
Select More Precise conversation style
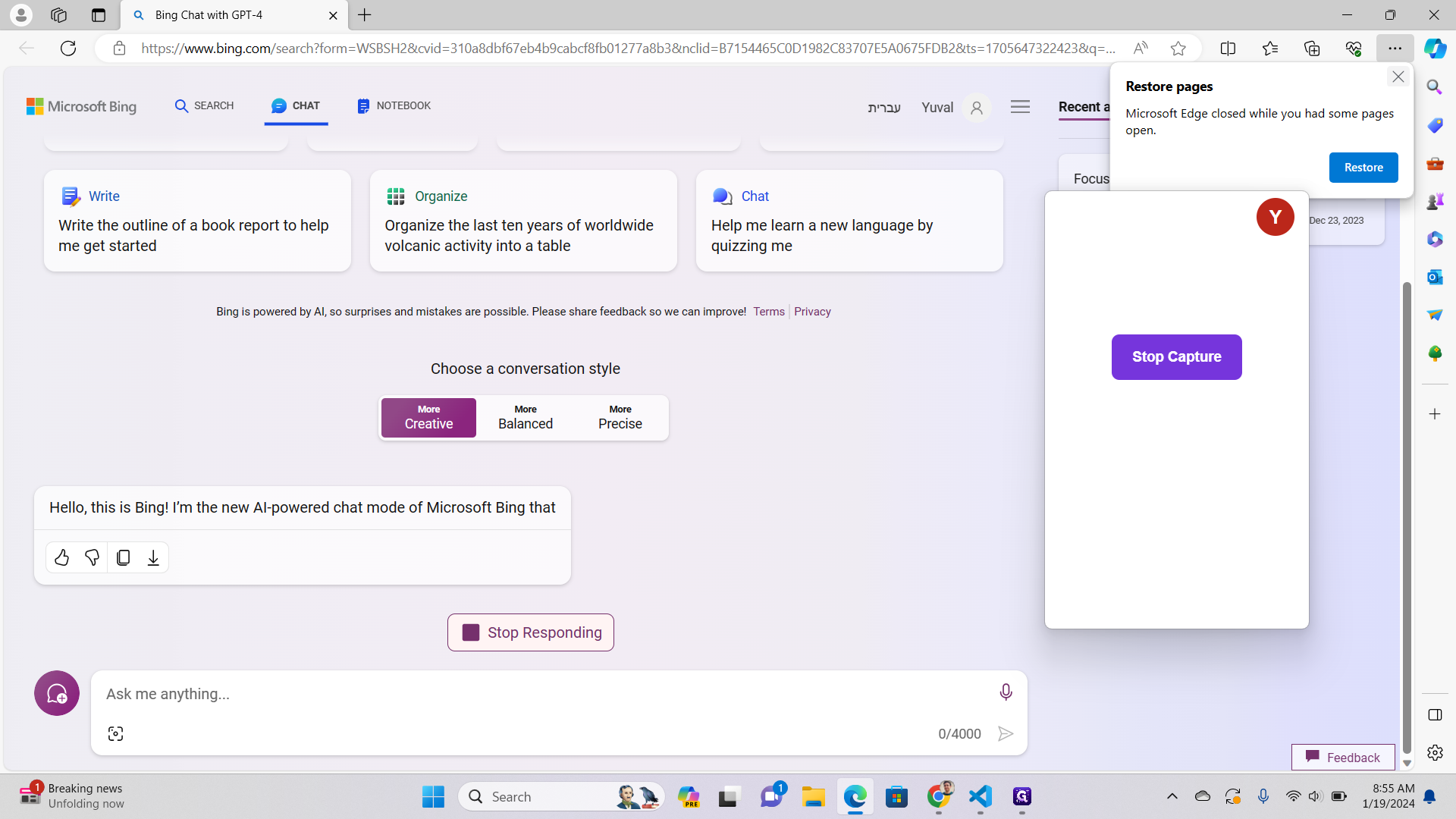(620, 417)
